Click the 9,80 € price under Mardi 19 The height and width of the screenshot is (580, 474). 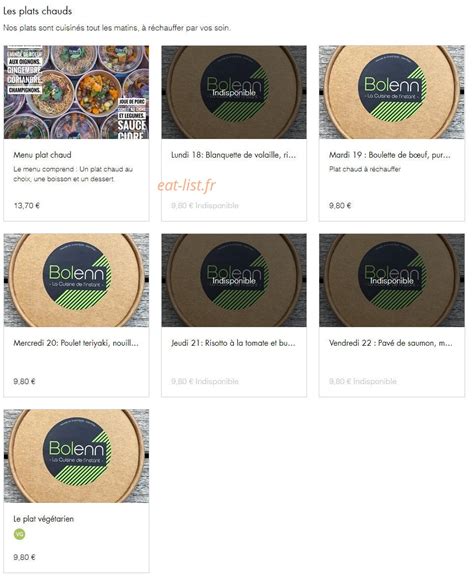coord(340,205)
